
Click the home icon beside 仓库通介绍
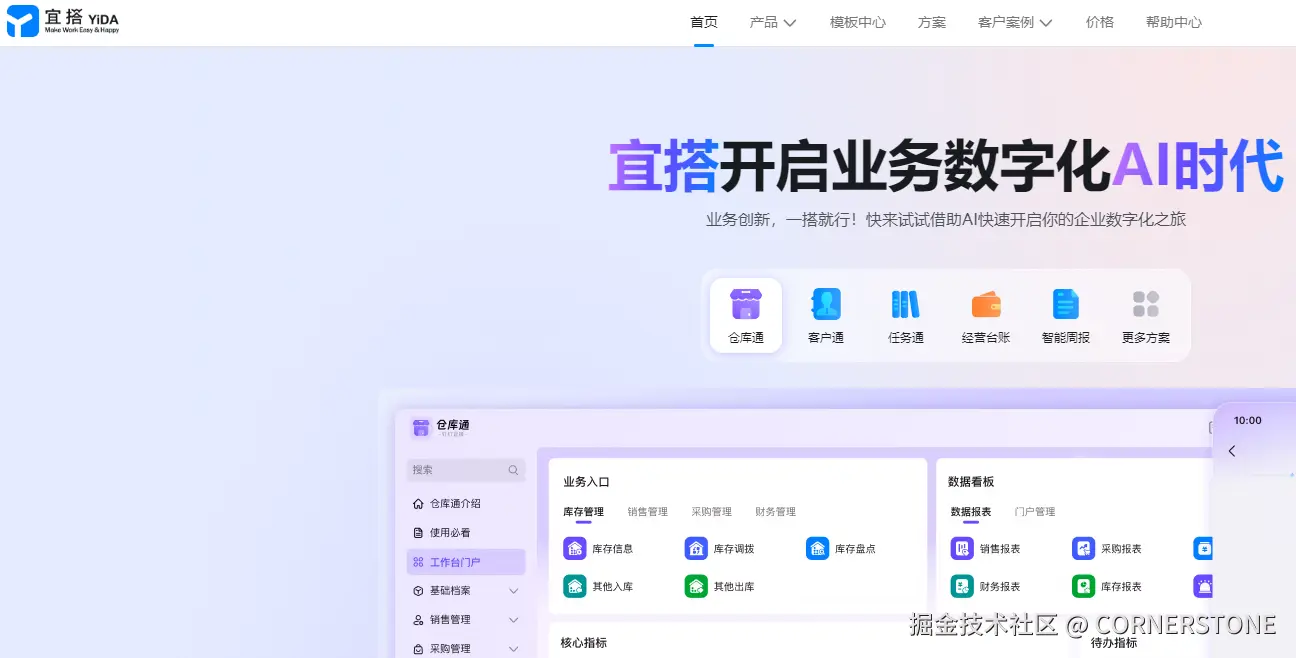[x=418, y=504]
